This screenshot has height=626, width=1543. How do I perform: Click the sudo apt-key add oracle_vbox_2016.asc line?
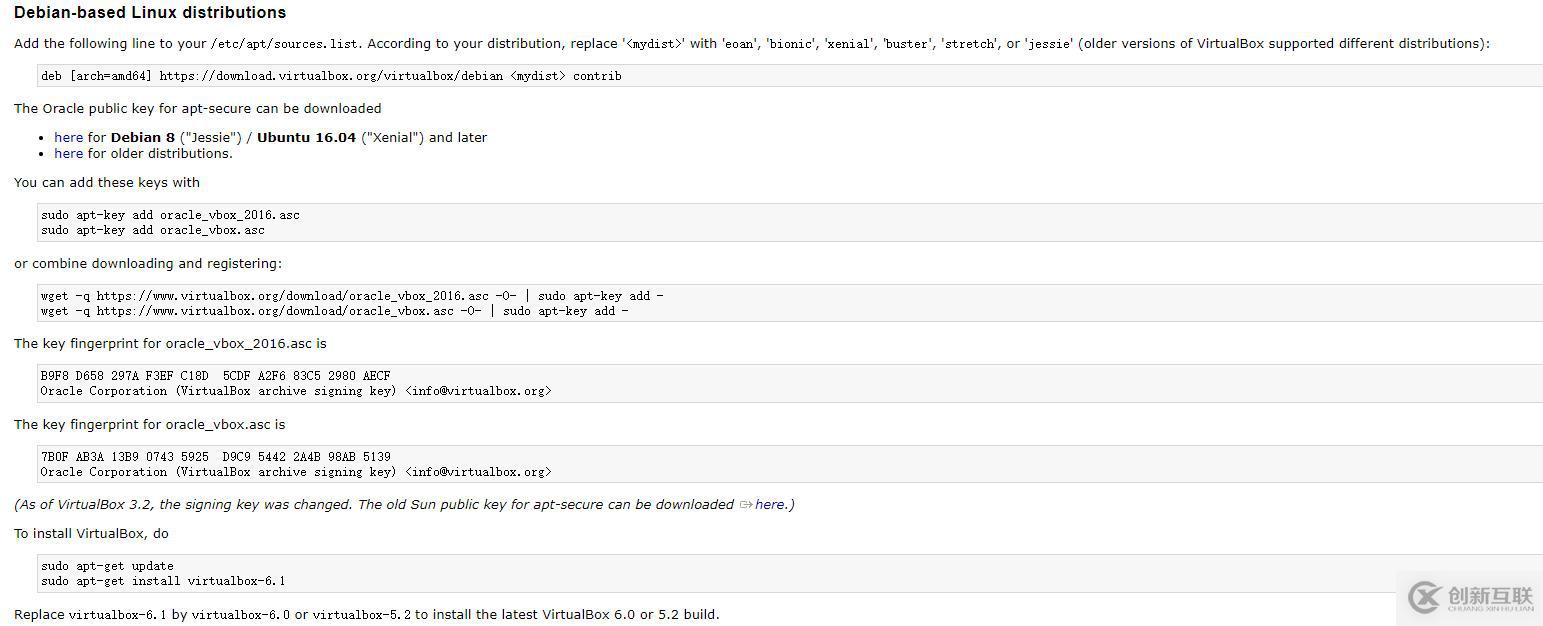tap(170, 214)
